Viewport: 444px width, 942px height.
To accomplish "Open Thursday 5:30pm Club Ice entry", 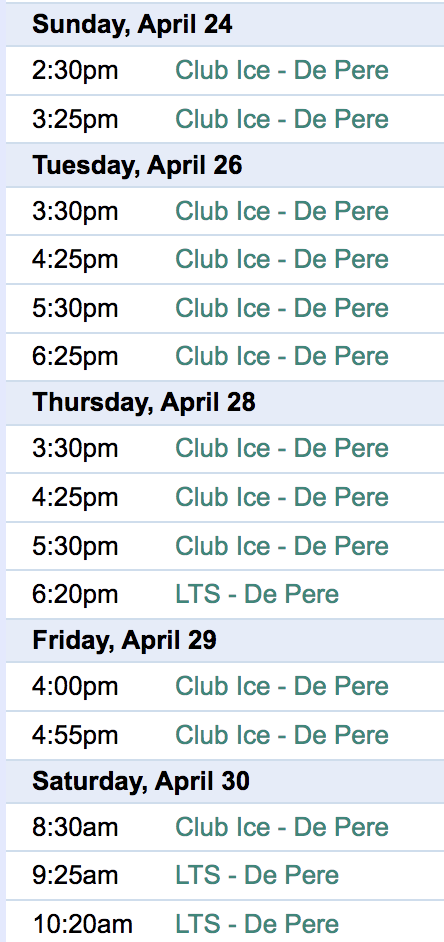I will click(282, 546).
